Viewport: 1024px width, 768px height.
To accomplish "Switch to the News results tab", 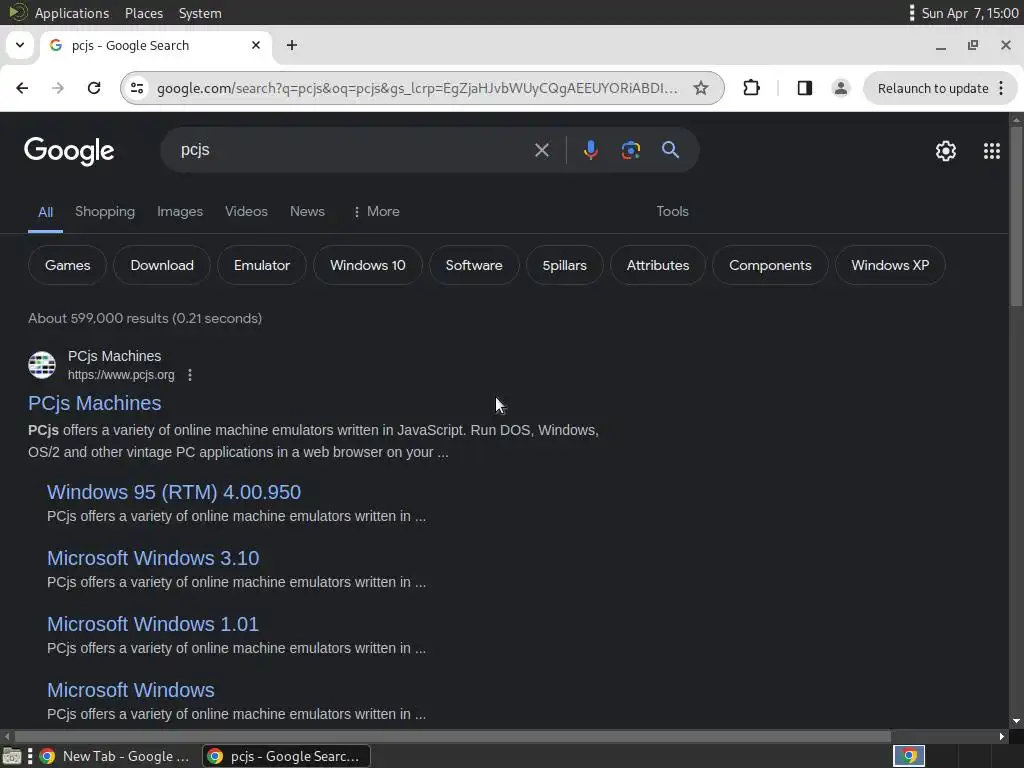I will [307, 212].
